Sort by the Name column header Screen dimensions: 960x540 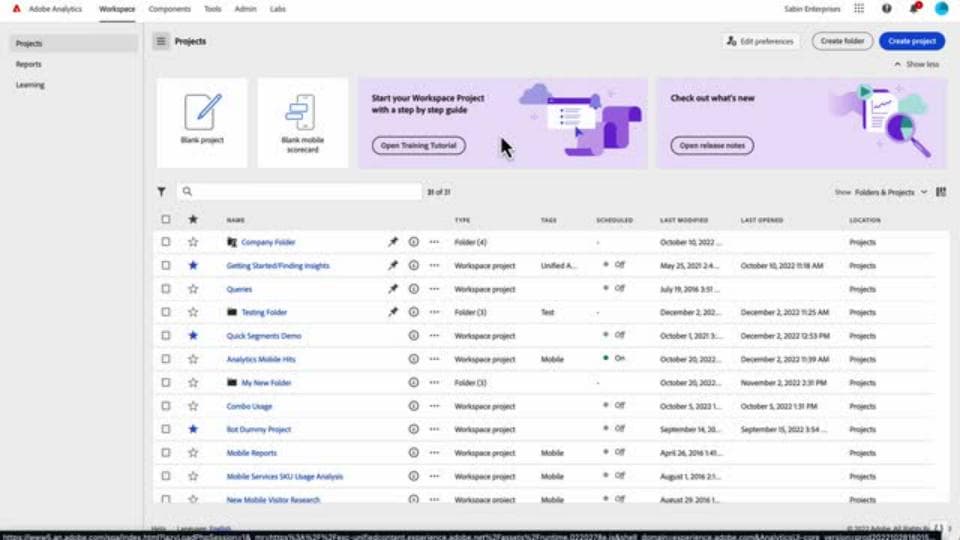[236, 220]
